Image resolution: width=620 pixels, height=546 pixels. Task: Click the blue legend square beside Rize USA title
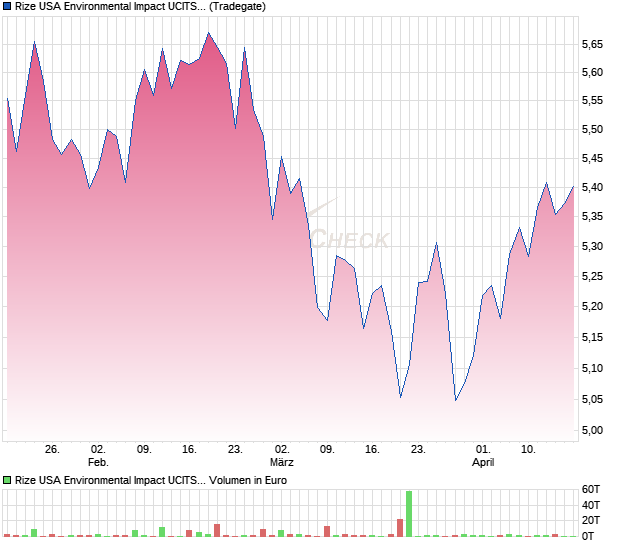point(7,7)
